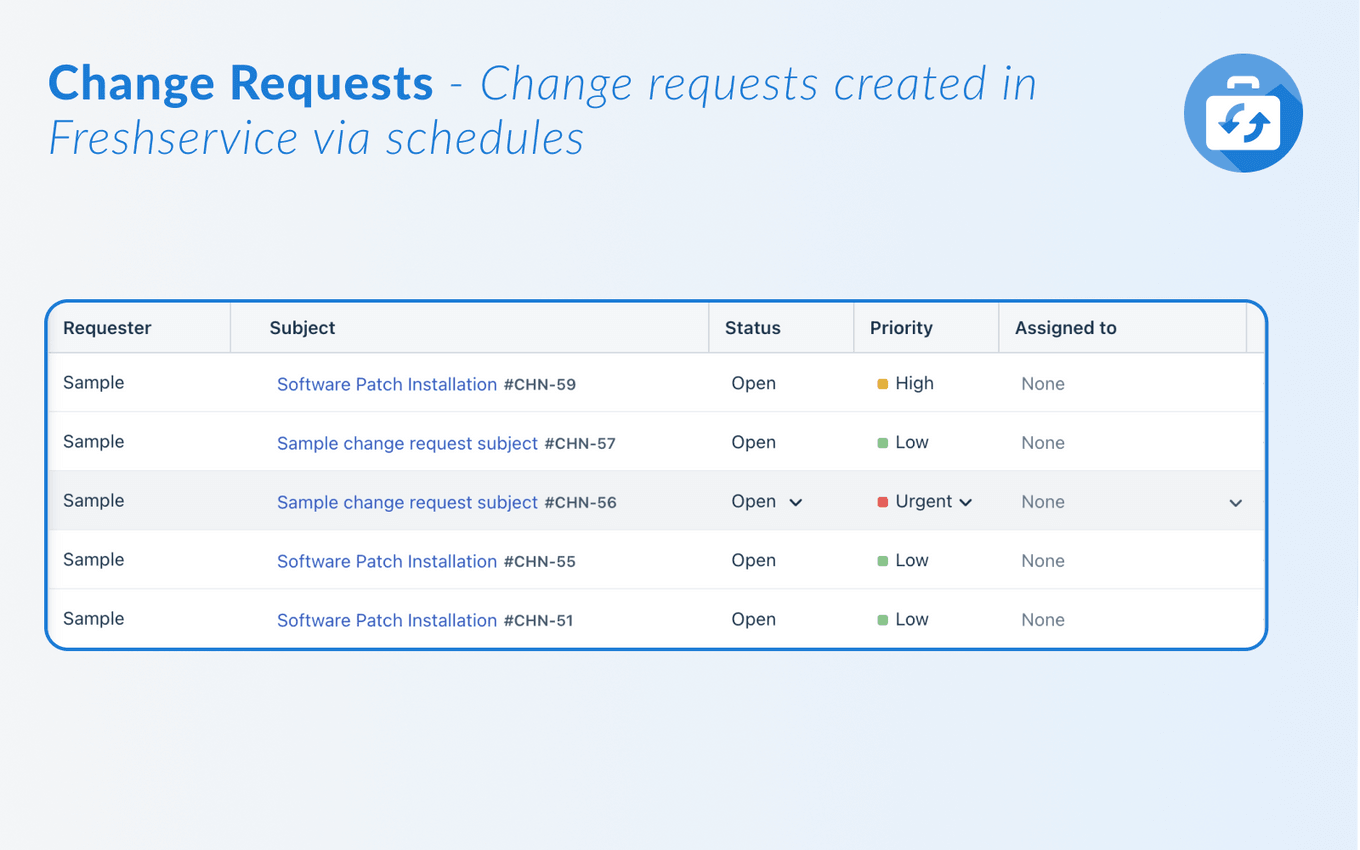Image resolution: width=1360 pixels, height=850 pixels.
Task: Click the Priority column header
Action: click(x=901, y=327)
